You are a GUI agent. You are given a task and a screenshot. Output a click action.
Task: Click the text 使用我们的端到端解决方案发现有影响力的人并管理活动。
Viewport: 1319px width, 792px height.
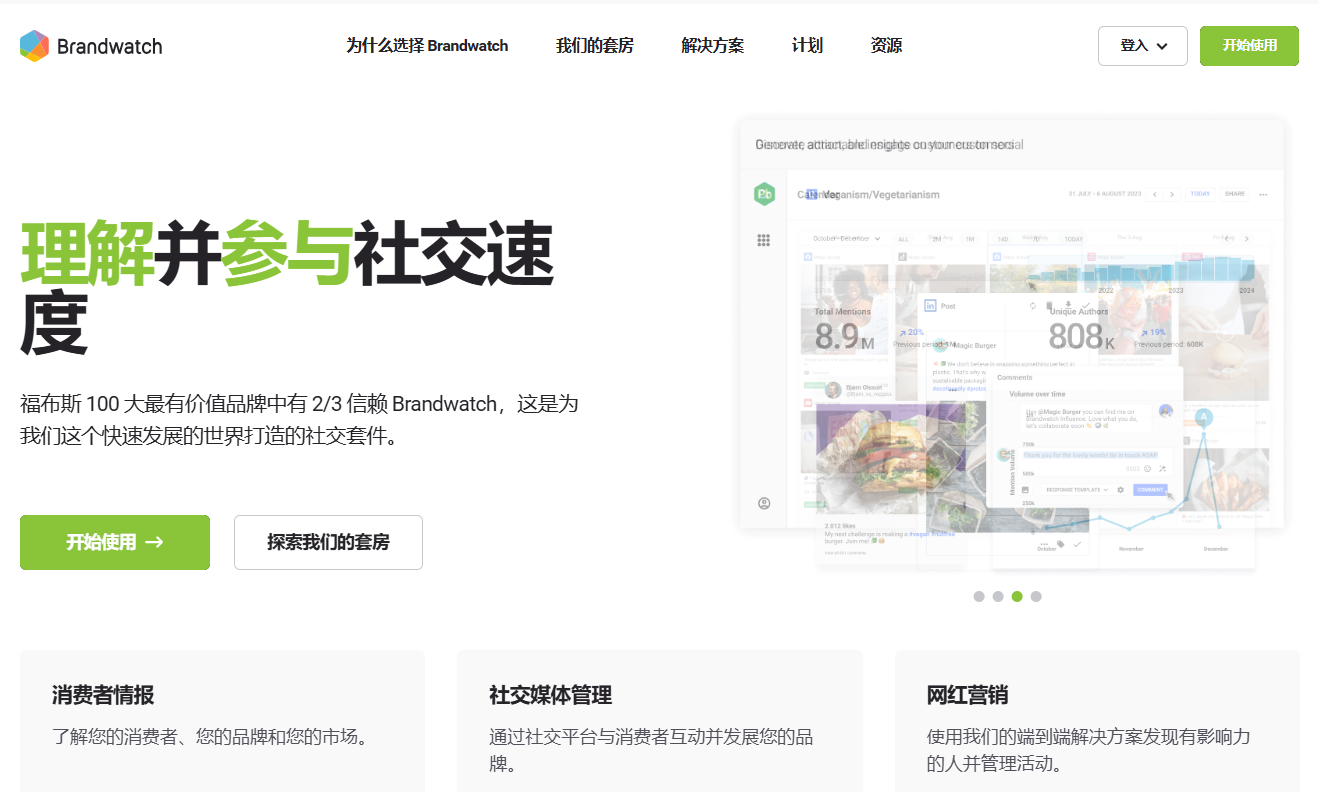pos(1089,751)
